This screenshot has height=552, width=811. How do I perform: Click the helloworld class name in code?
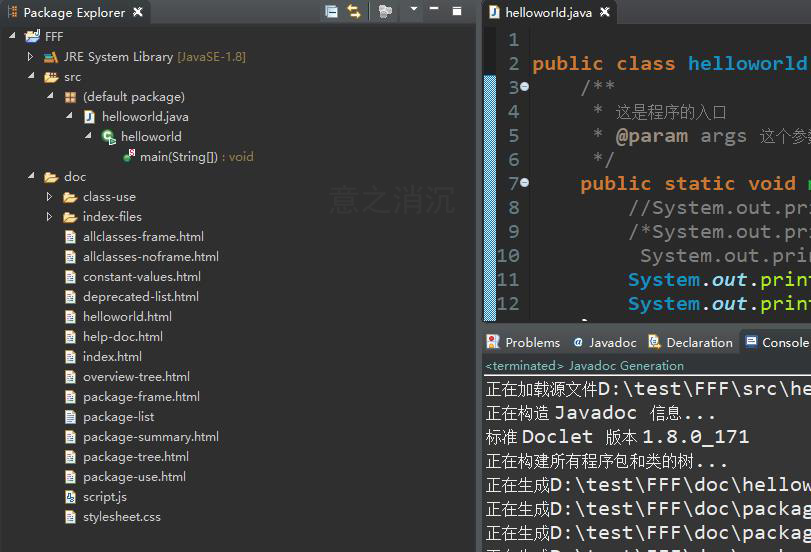point(747,63)
